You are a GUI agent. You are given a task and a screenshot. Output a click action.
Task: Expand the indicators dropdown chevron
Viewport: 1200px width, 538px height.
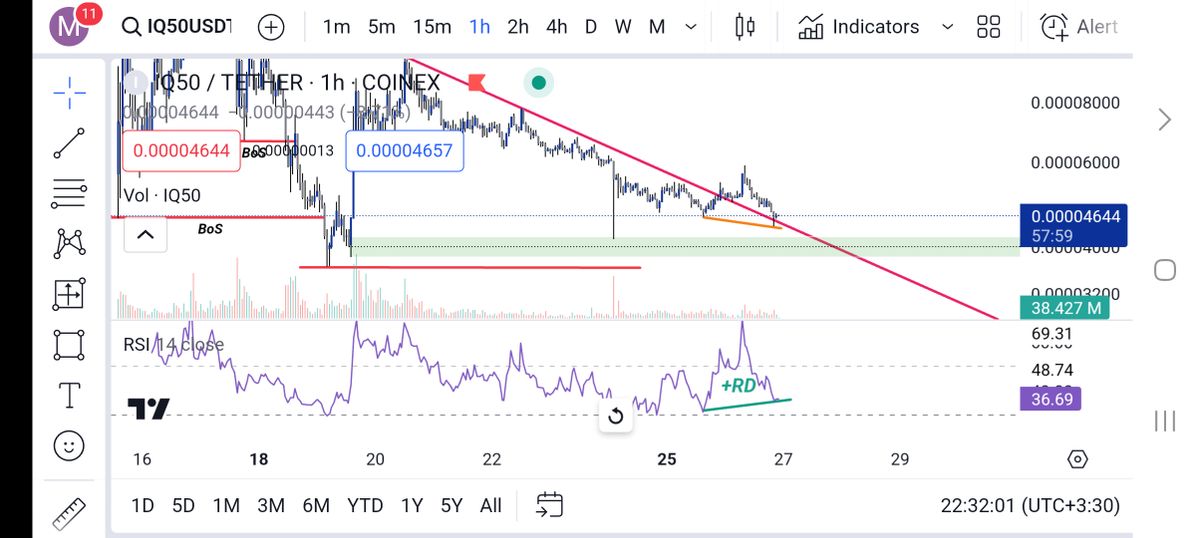[948, 27]
